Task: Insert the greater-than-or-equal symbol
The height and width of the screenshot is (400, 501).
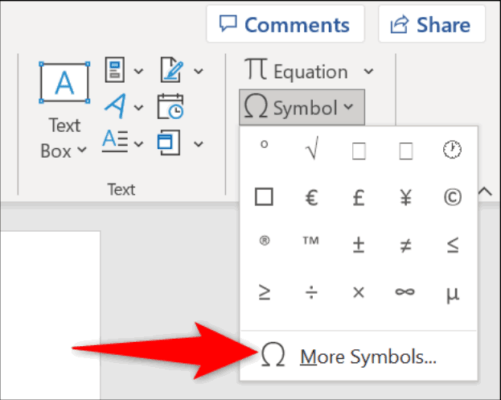Action: [264, 292]
